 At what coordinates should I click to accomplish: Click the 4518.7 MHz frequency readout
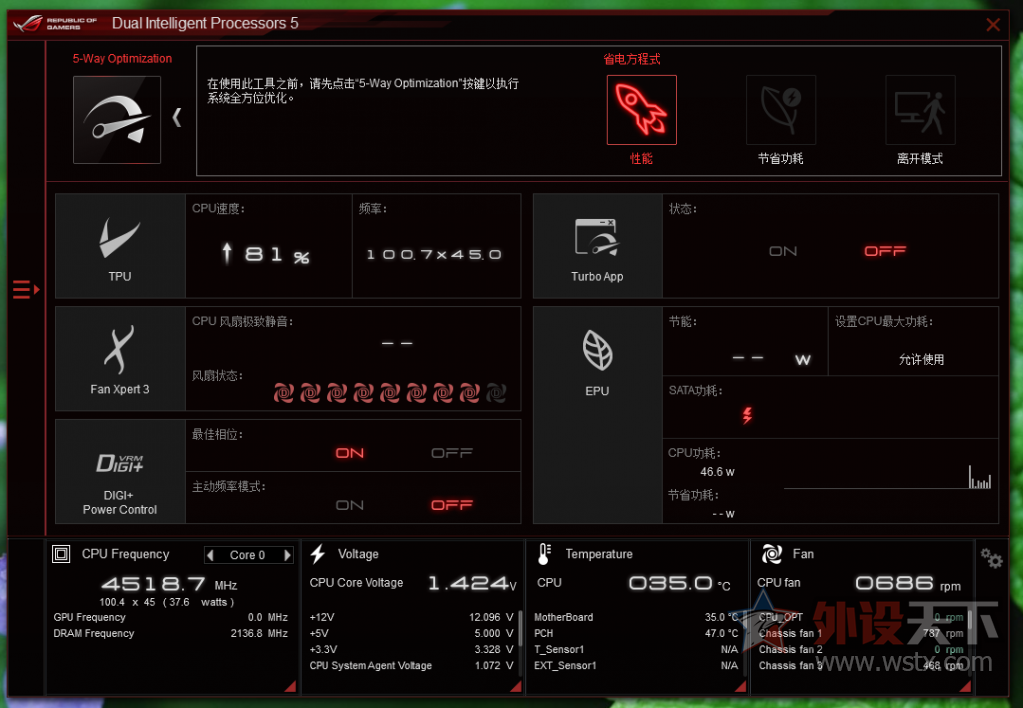pyautogui.click(x=169, y=583)
